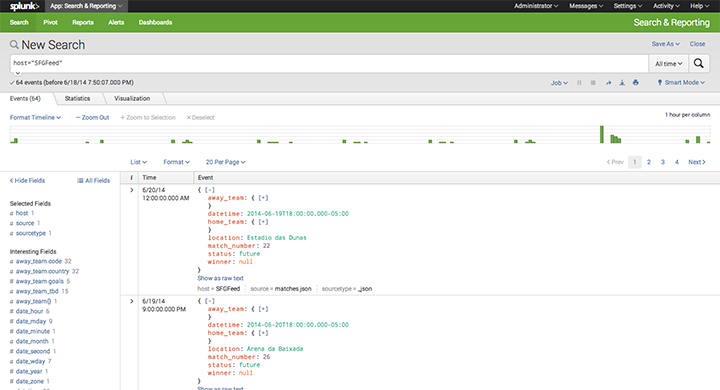720x390 pixels.
Task: Open Smart Mode dropdown
Action: pos(681,83)
